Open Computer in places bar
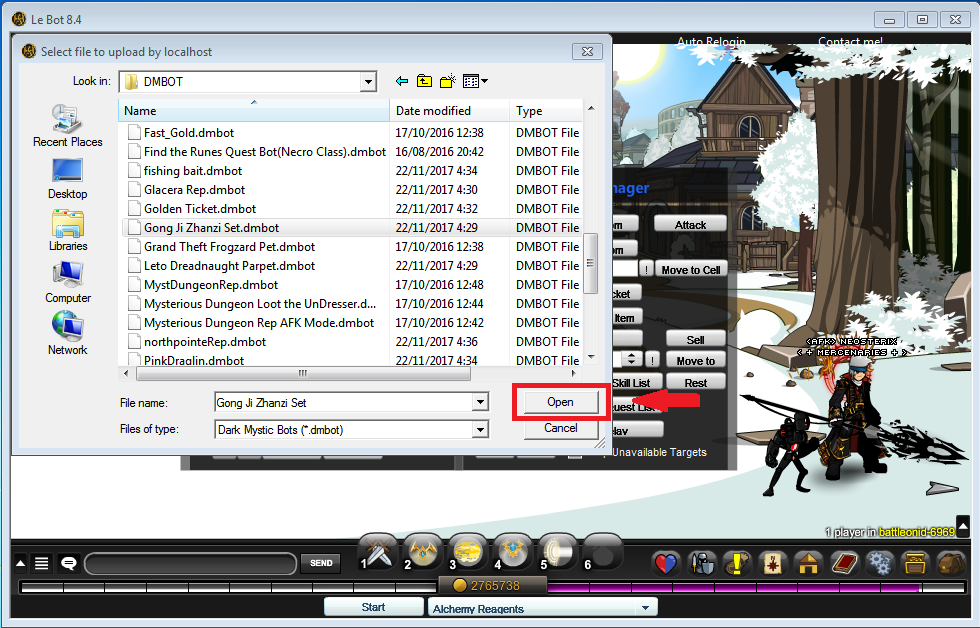The width and height of the screenshot is (980, 628). pyautogui.click(x=68, y=282)
